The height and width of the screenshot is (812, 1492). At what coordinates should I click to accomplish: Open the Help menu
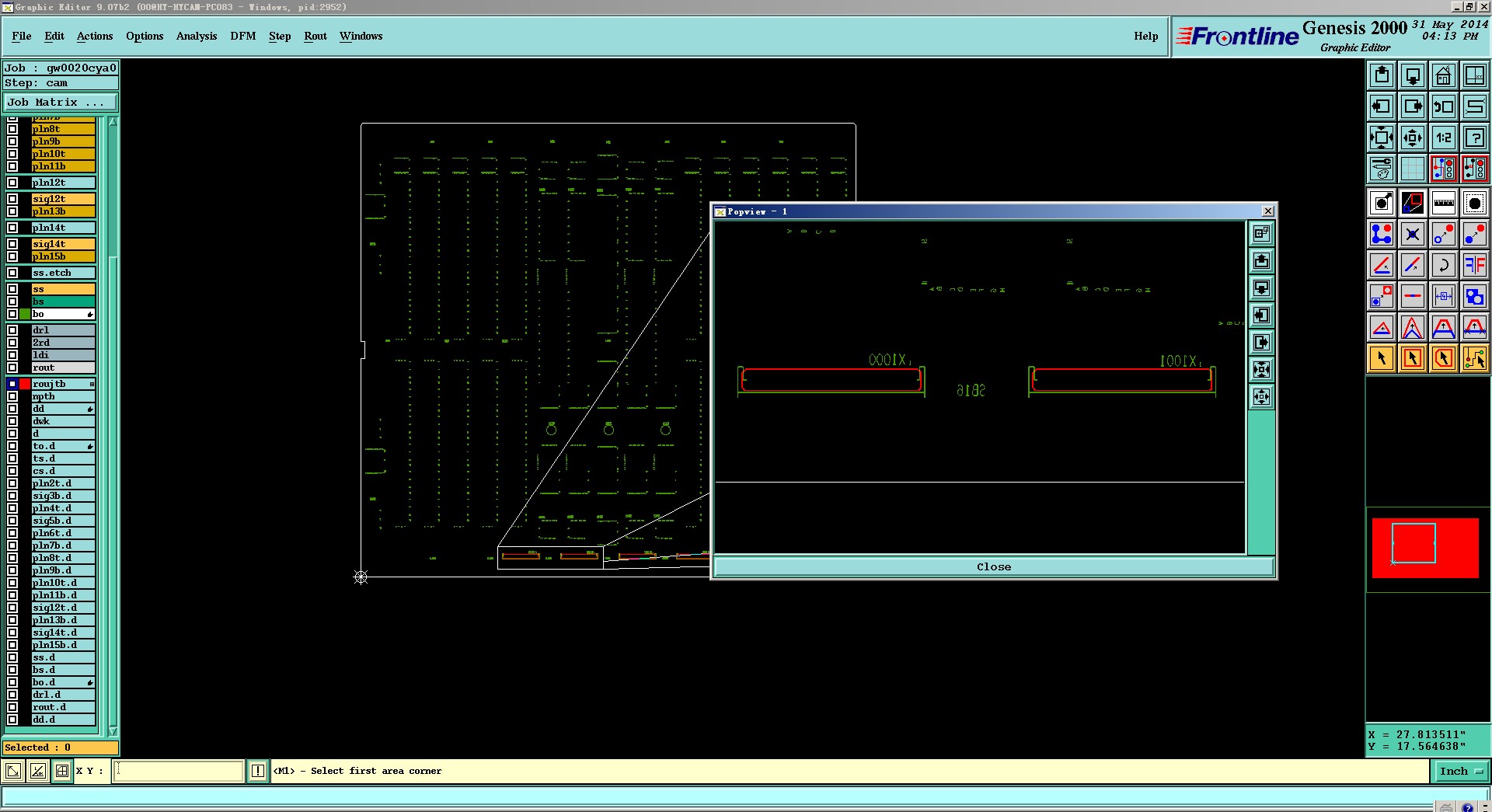click(x=1145, y=36)
